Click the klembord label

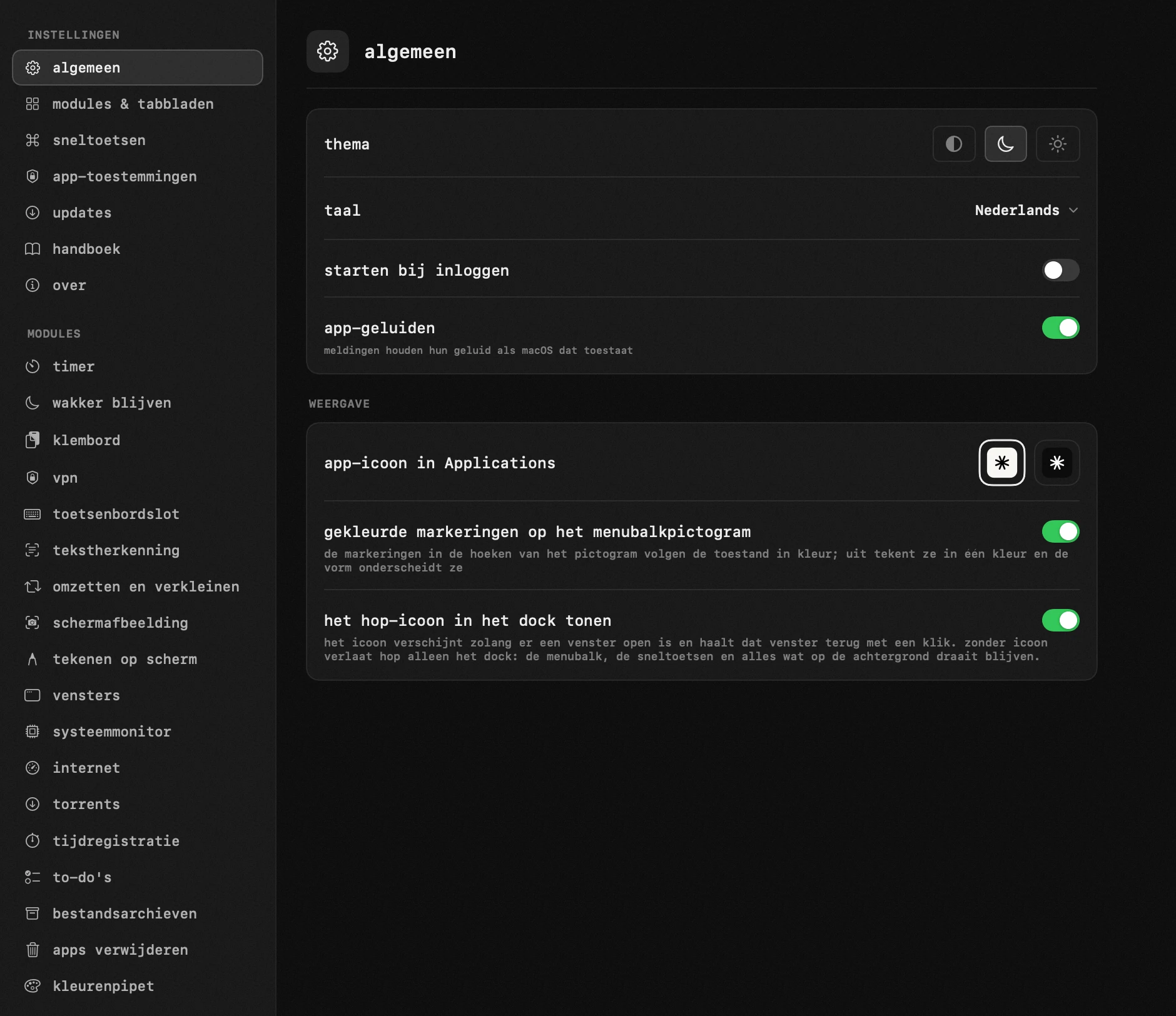pyautogui.click(x=86, y=440)
